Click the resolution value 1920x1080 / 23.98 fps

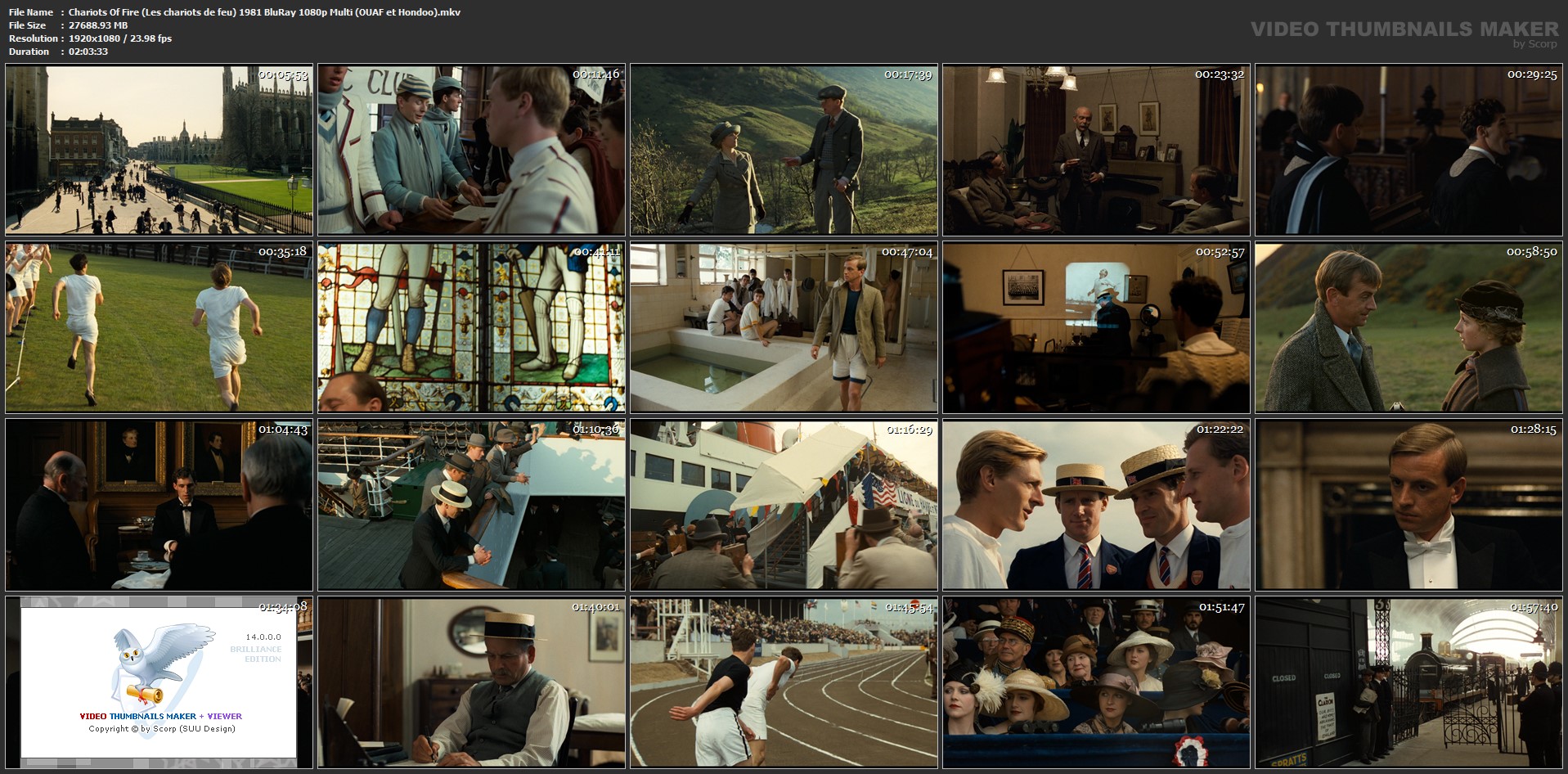(120, 38)
